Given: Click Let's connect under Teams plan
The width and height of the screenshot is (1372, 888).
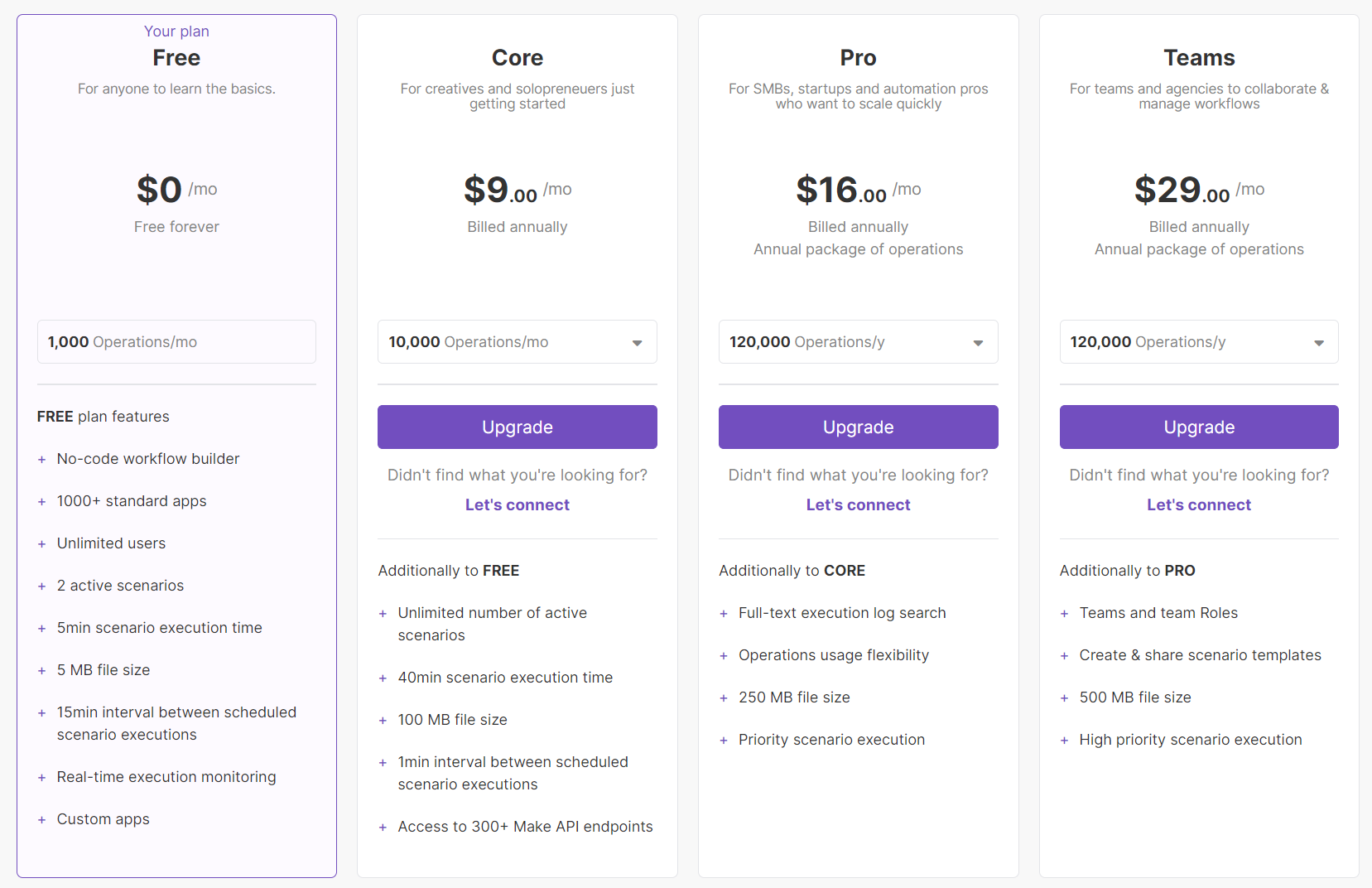Looking at the screenshot, I should pyautogui.click(x=1198, y=505).
